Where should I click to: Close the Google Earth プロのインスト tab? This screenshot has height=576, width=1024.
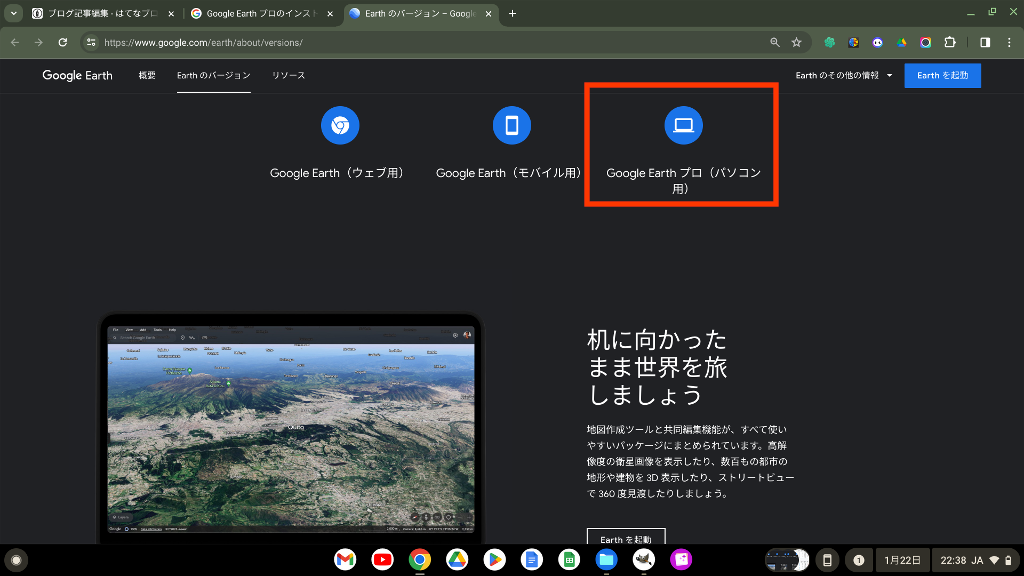tap(330, 14)
